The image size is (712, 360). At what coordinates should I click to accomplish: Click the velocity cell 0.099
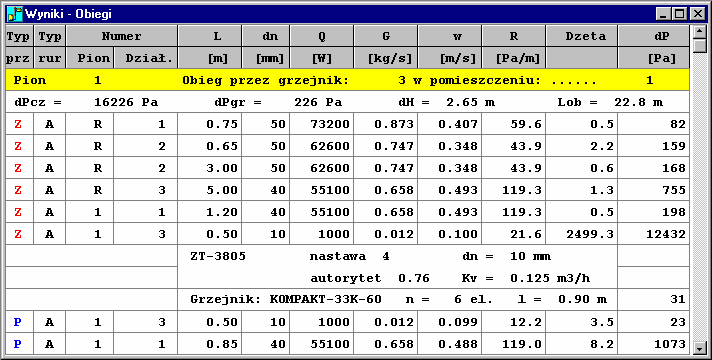pyautogui.click(x=450, y=322)
